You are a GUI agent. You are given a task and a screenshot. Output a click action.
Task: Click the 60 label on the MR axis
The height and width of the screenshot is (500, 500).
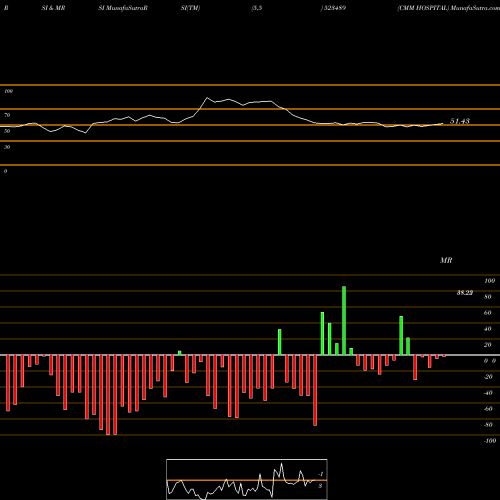click(x=488, y=313)
